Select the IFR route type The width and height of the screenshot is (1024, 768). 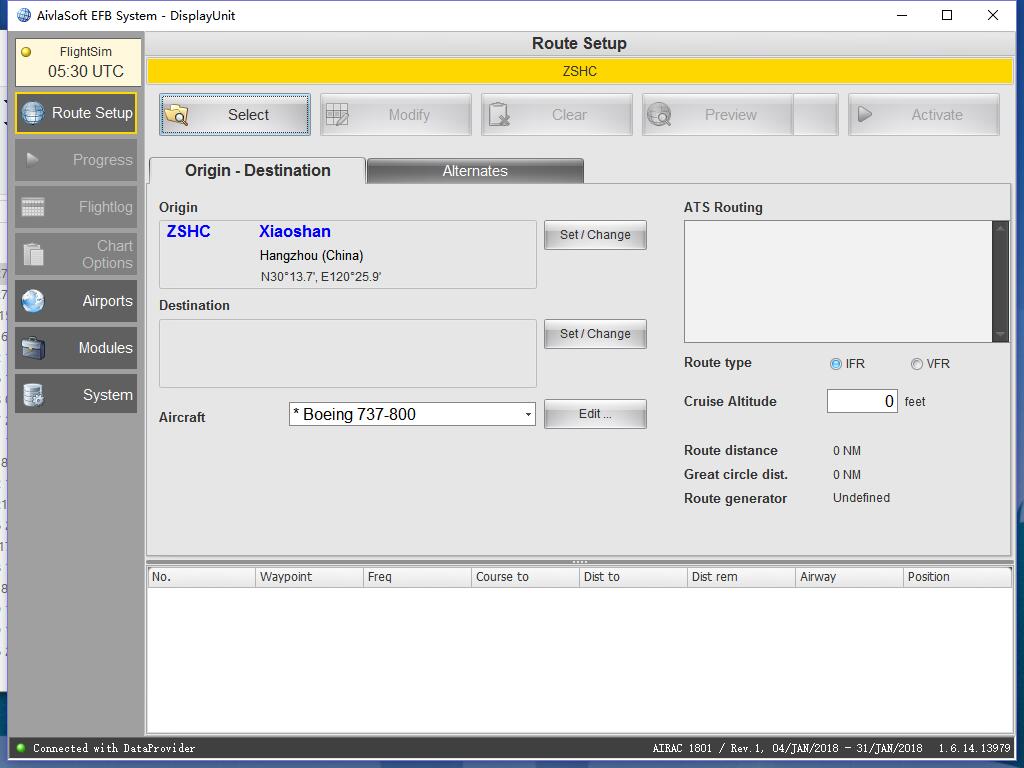tap(836, 364)
